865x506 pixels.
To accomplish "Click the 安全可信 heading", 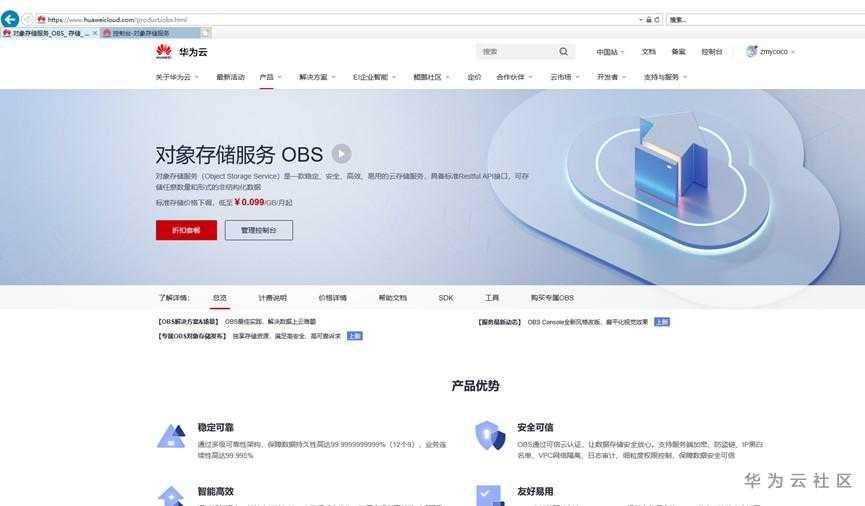I will [535, 427].
